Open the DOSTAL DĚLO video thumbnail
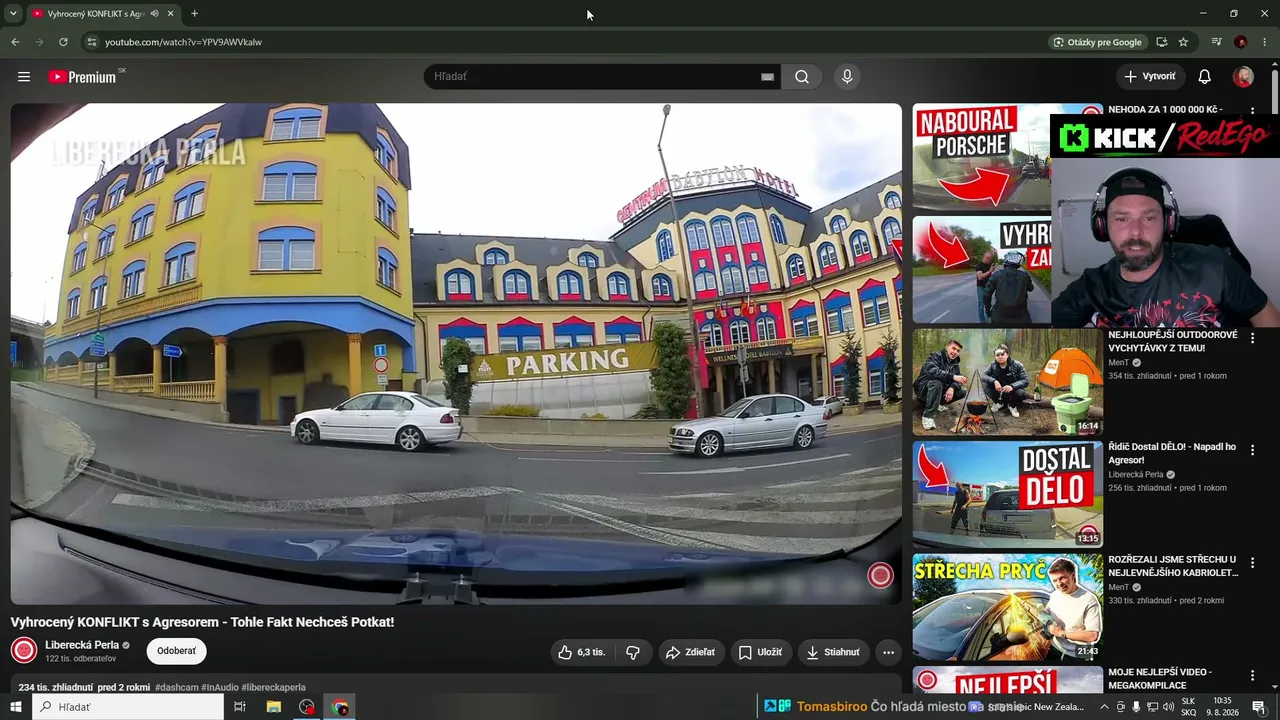This screenshot has width=1280, height=720. (1007, 494)
